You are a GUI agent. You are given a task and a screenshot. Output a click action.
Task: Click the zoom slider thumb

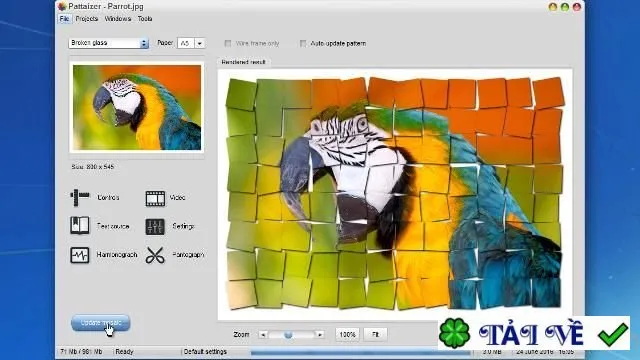[288, 335]
